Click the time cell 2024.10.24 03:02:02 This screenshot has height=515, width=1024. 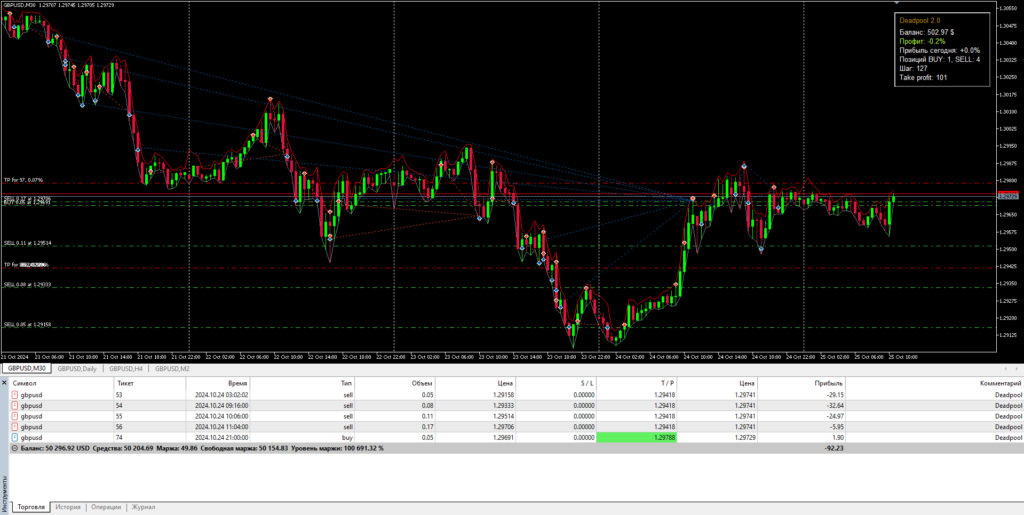221,395
